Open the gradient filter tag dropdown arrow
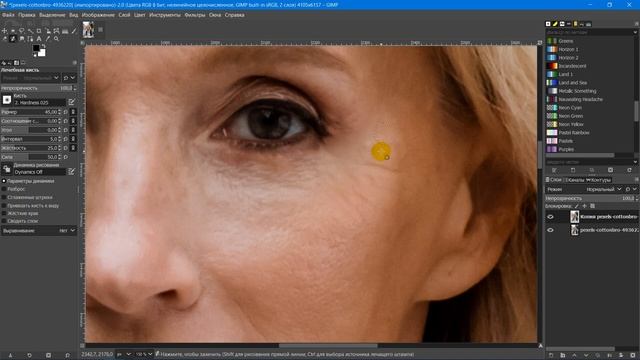Viewport: 640px width, 360px height. tap(635, 32)
